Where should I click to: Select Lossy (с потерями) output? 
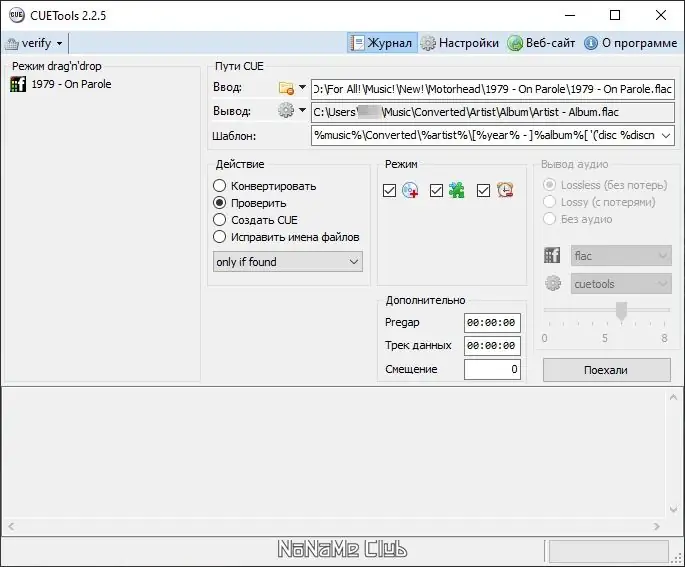click(599, 202)
